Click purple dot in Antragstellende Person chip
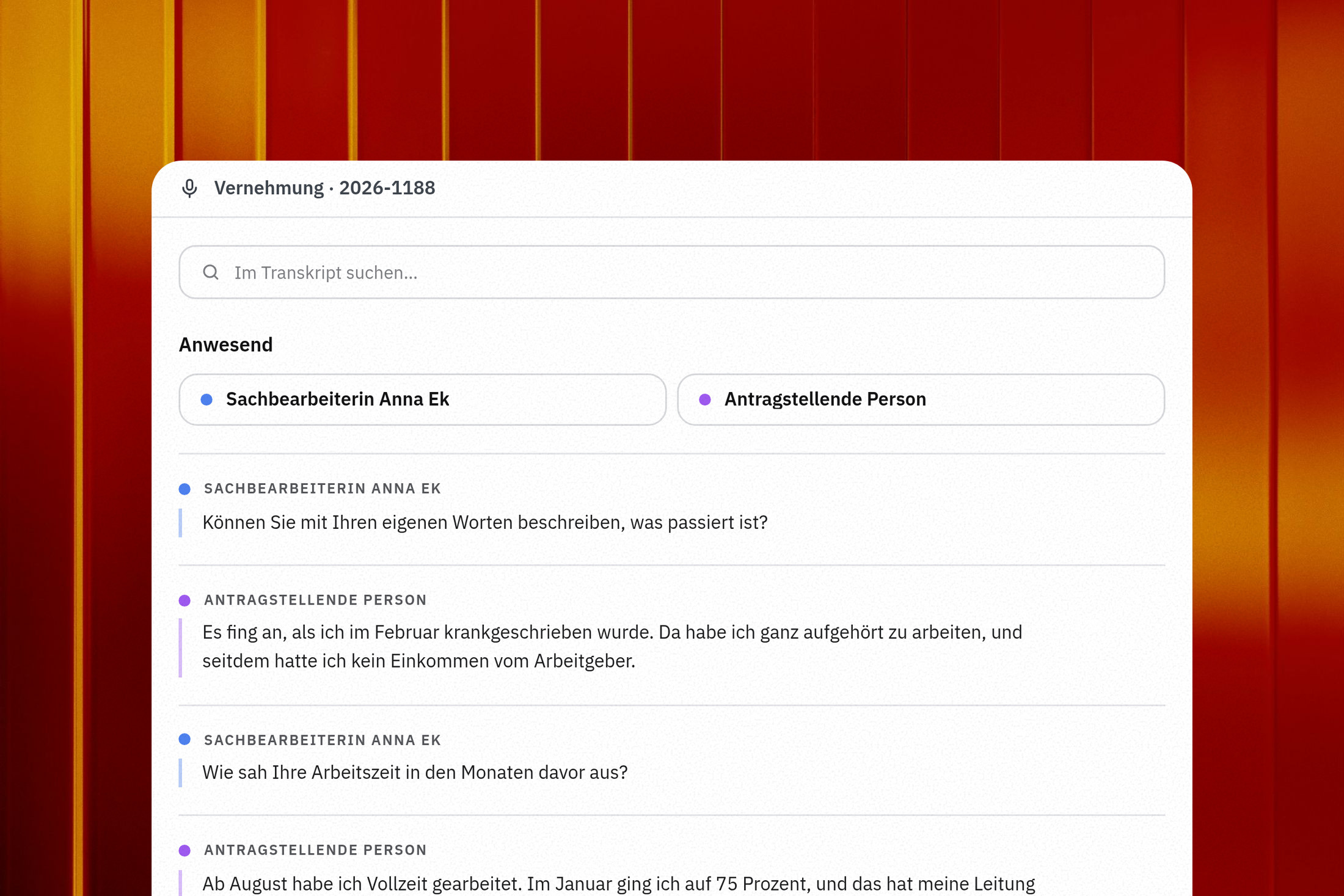Viewport: 1344px width, 896px height. click(705, 399)
